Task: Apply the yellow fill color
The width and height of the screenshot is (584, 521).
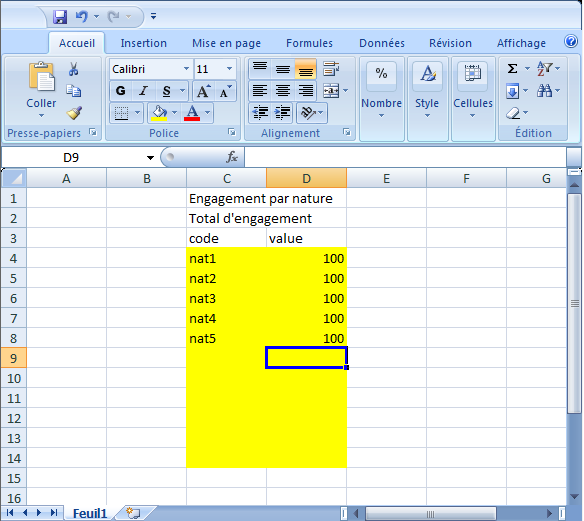Action: [x=159, y=113]
